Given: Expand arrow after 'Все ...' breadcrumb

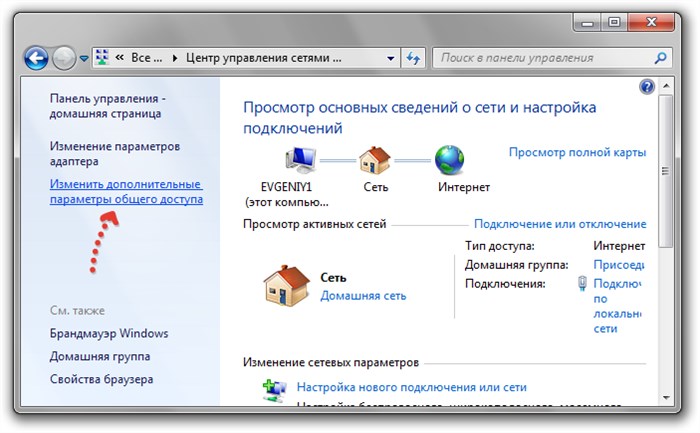Looking at the screenshot, I should pyautogui.click(x=175, y=58).
